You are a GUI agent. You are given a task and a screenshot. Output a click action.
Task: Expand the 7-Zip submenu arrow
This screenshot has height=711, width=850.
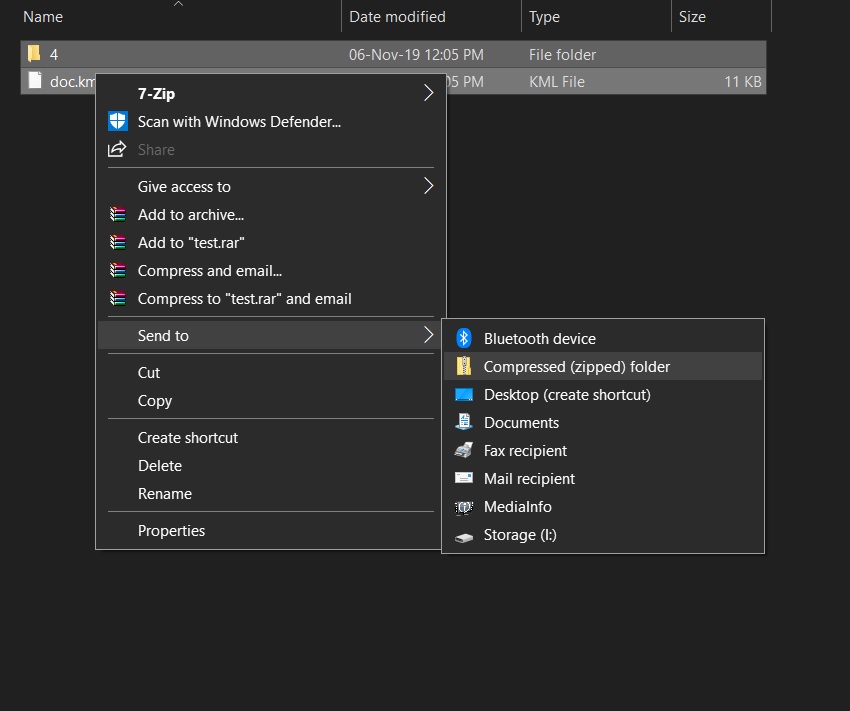tap(428, 93)
